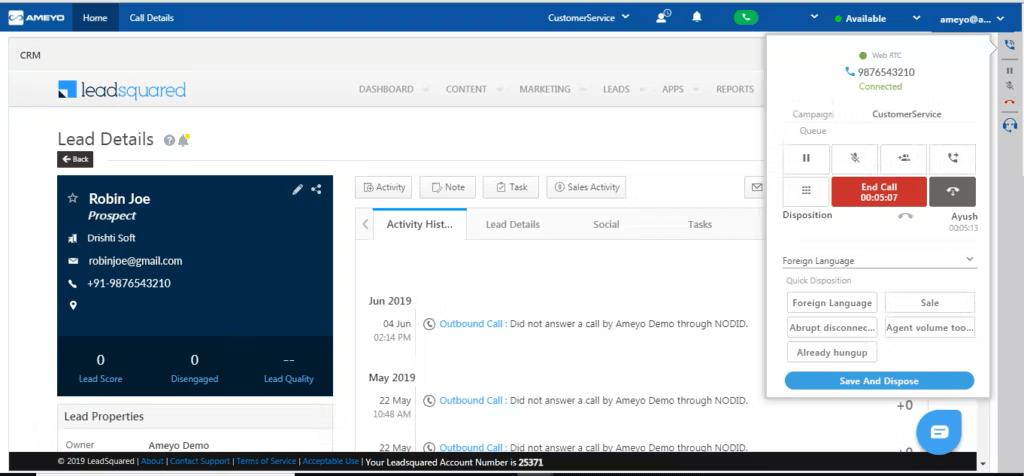Open the first Outbound Call link
The height and width of the screenshot is (476, 1024).
pyautogui.click(x=470, y=324)
